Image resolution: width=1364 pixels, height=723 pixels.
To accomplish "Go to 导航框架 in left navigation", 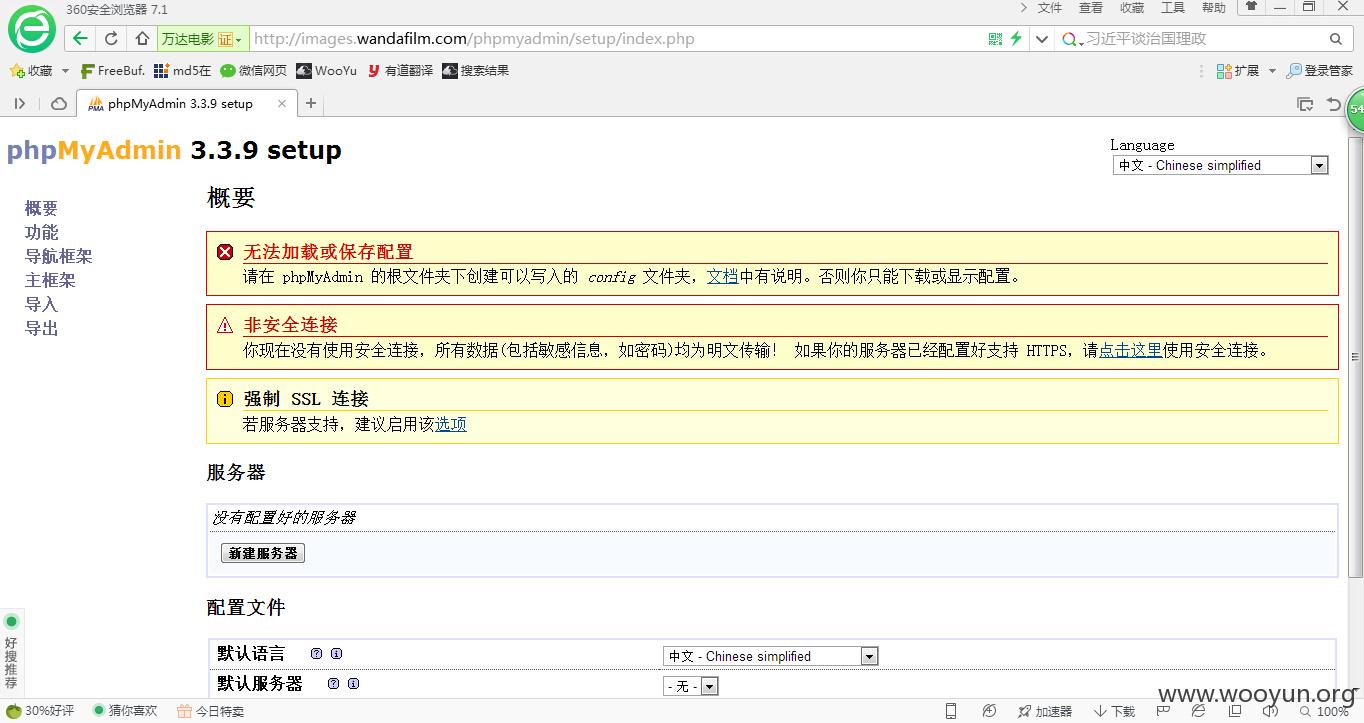I will pos(58,256).
